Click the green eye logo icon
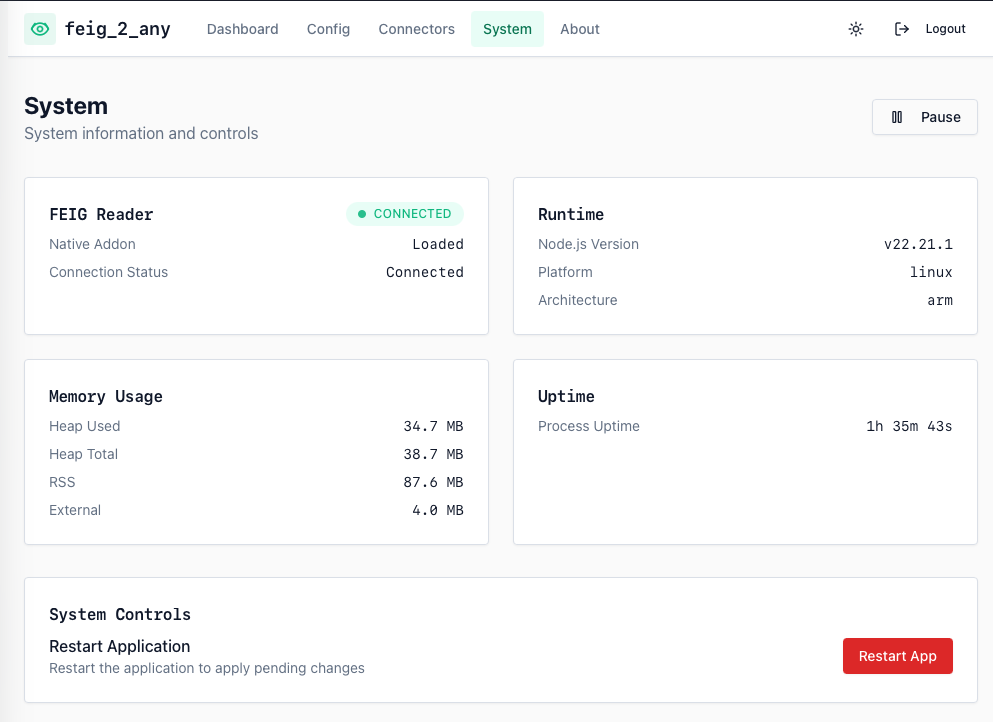Image resolution: width=993 pixels, height=722 pixels. (40, 29)
